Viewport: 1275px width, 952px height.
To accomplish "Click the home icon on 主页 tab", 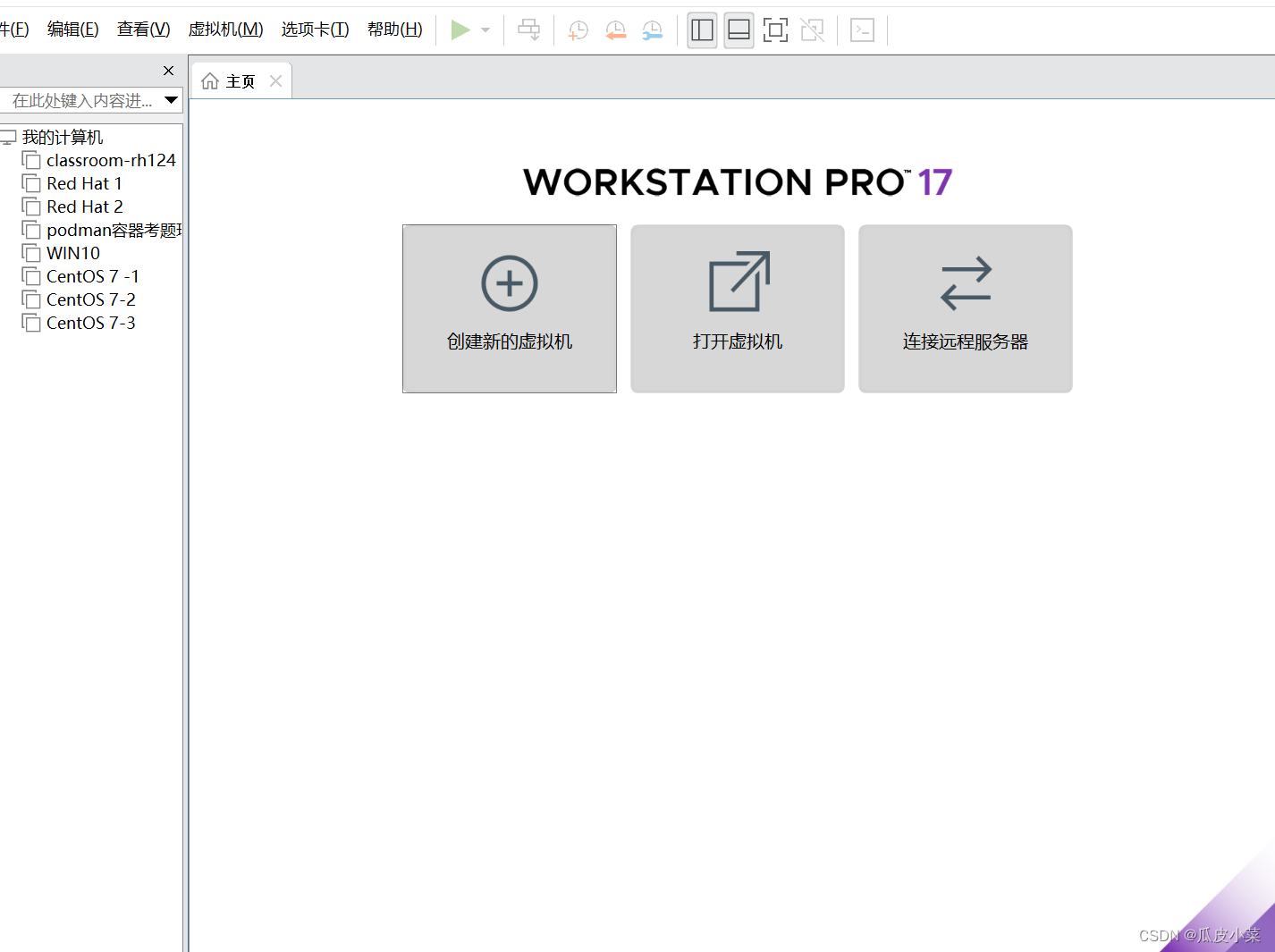I will (x=210, y=81).
